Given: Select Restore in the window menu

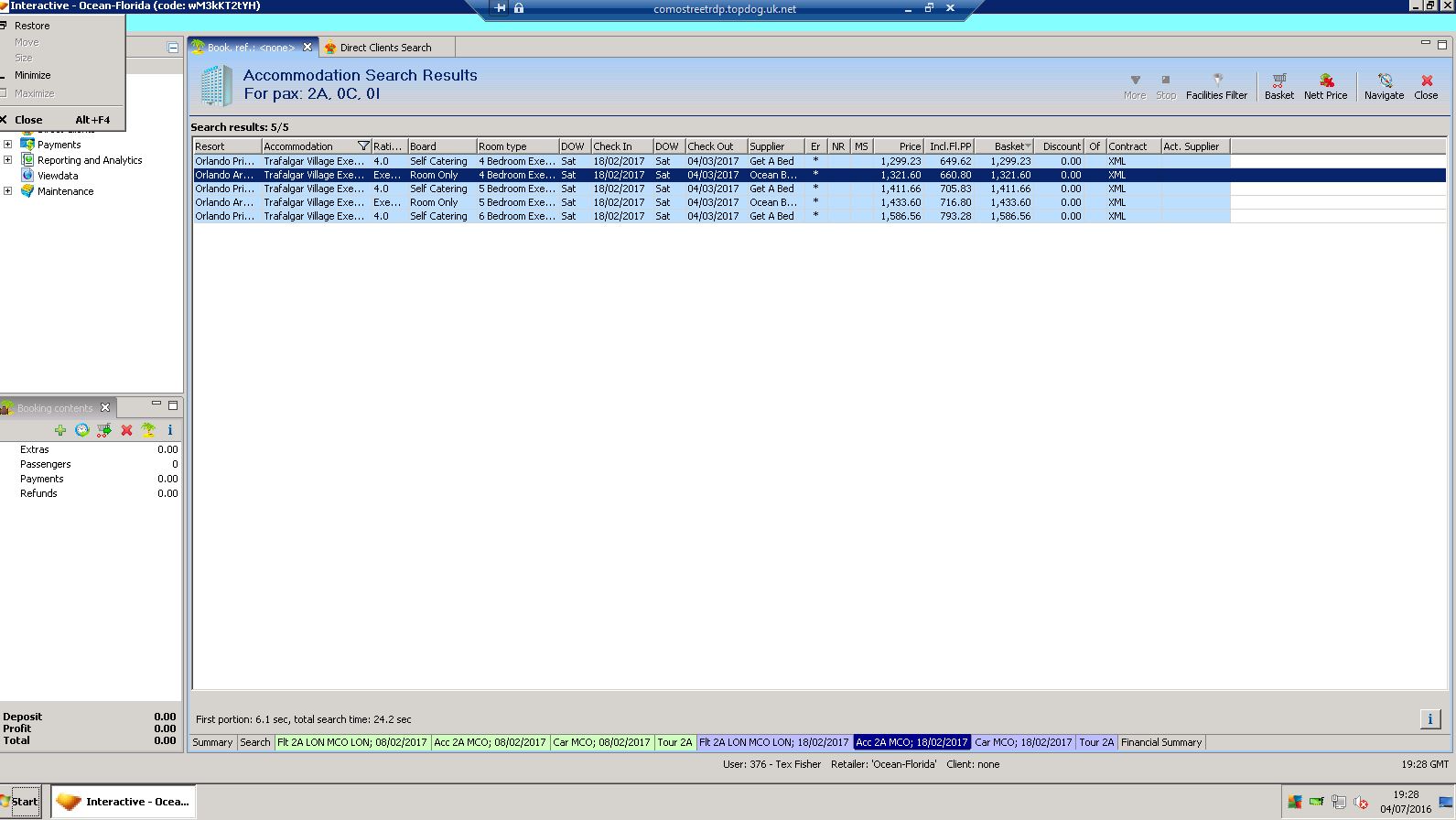Looking at the screenshot, I should point(62,26).
